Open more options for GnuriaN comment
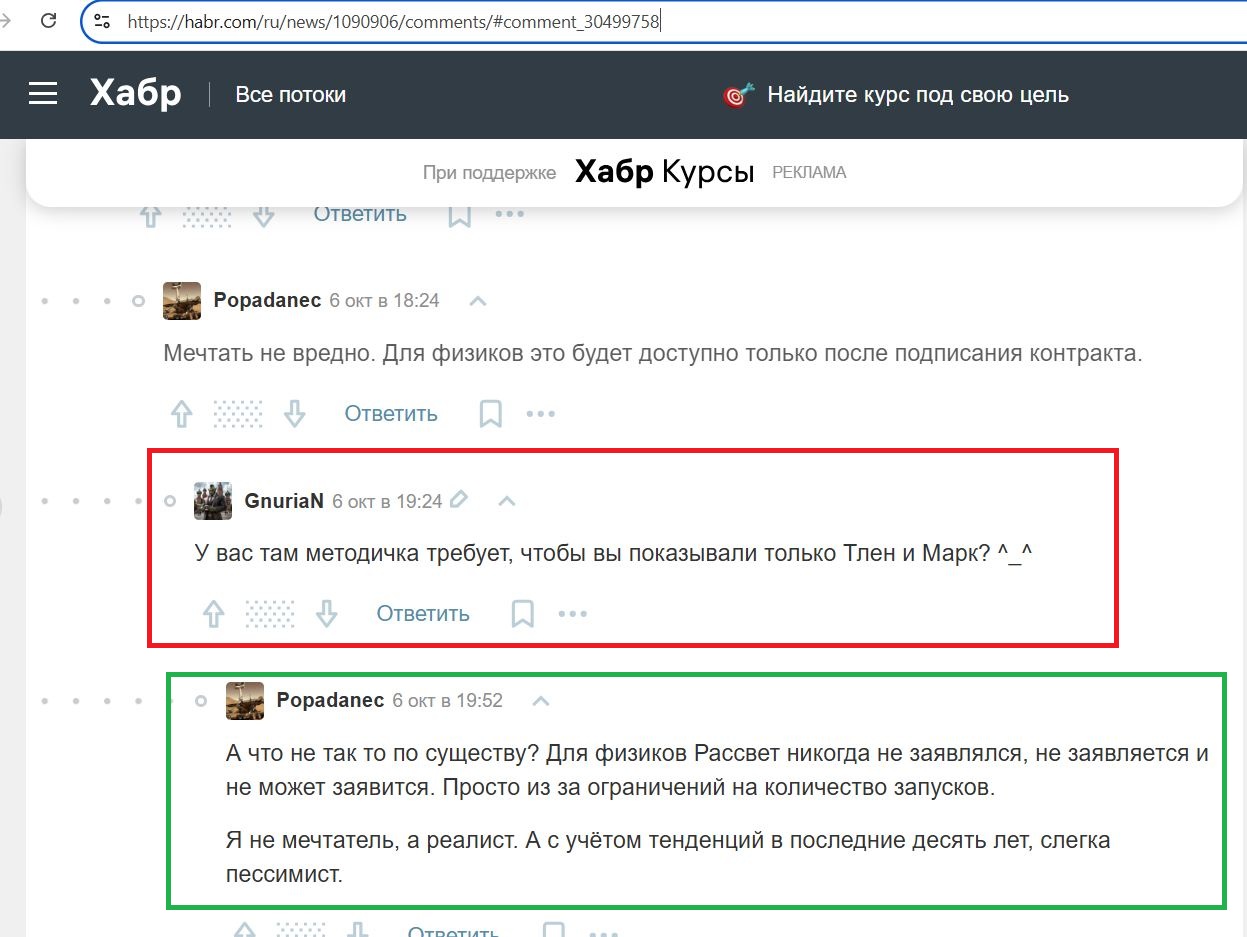The height and width of the screenshot is (937, 1247). (x=572, y=614)
